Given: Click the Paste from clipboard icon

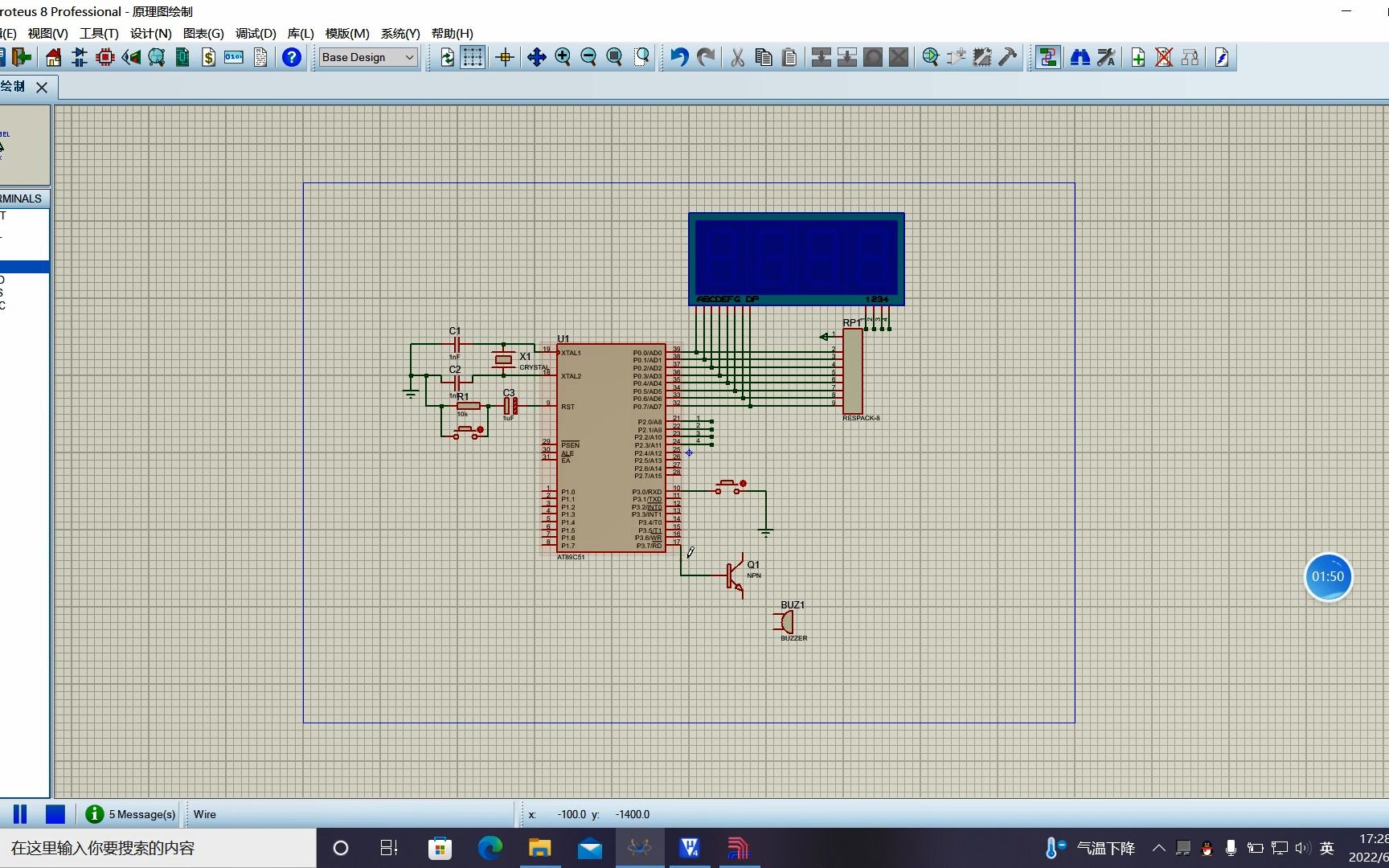Looking at the screenshot, I should coord(789,57).
